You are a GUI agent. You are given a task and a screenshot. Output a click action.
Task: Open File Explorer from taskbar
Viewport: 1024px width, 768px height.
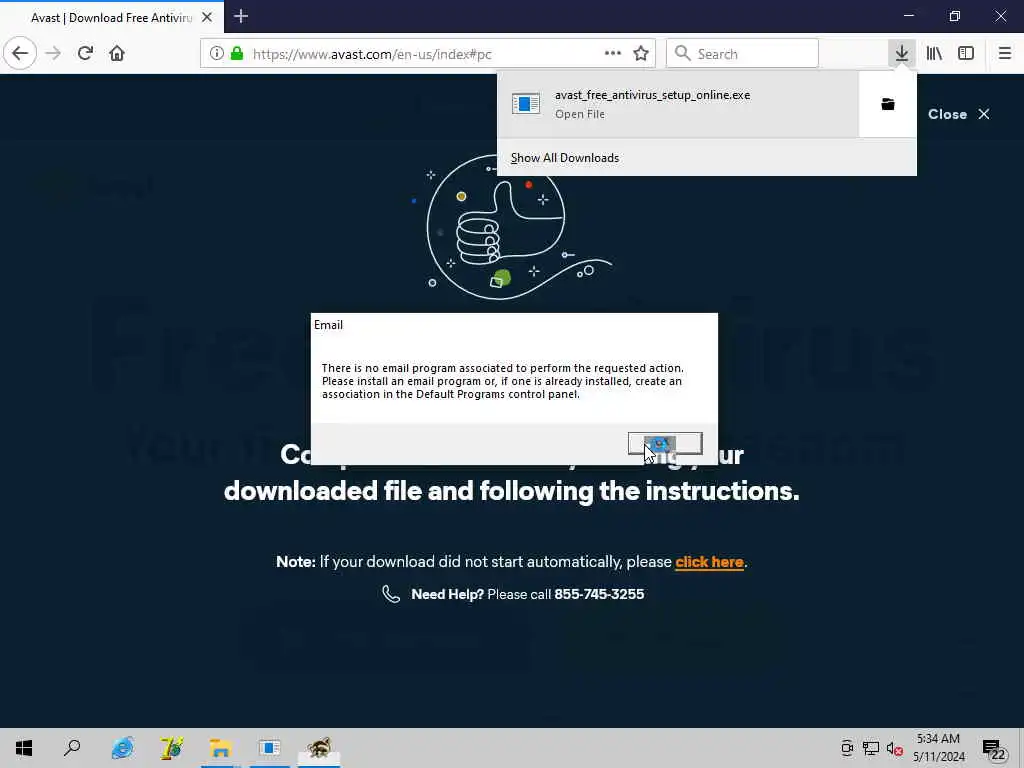(221, 748)
